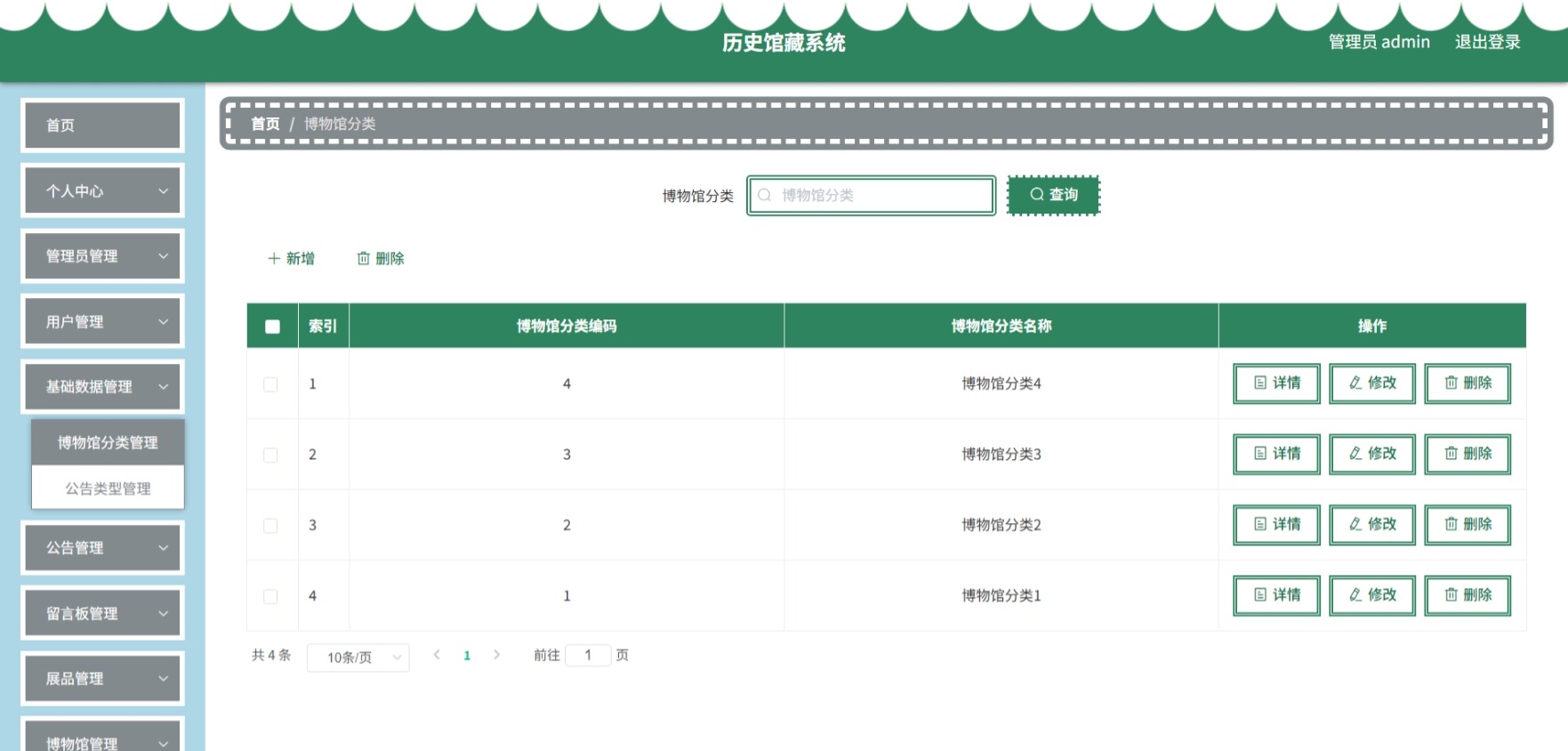This screenshot has height=751, width=1568.
Task: Edit row 博物馆分类2 via 修改
Action: (x=1372, y=525)
